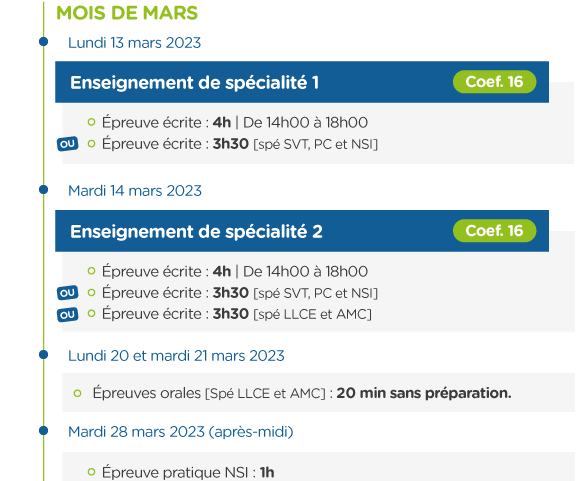Click green bullet next to Épreuve pratique NSI
This screenshot has height=481, width=588.
[91, 472]
